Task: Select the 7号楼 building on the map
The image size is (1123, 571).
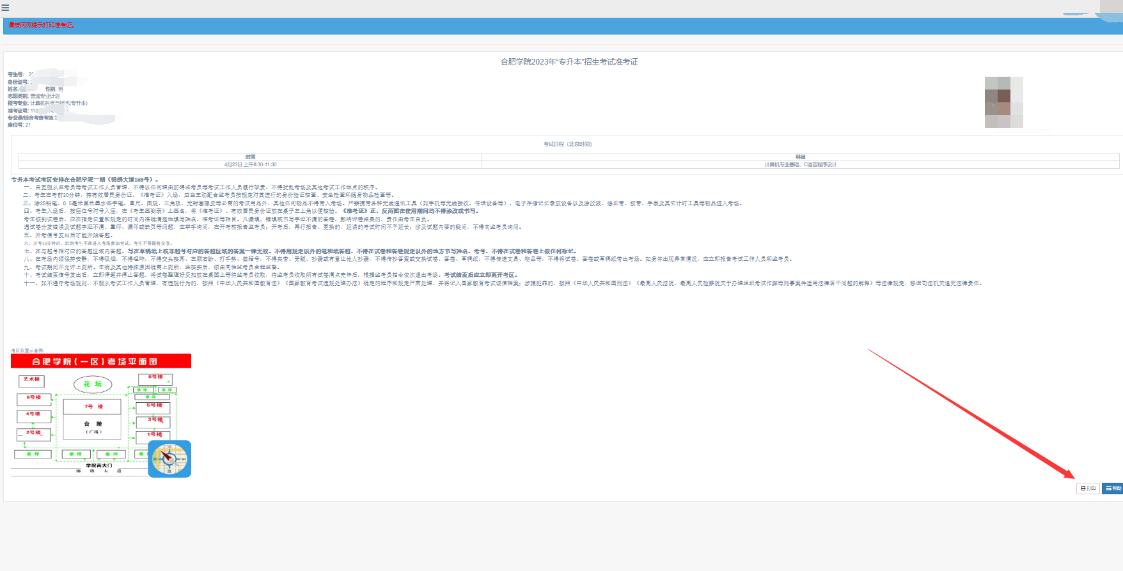Action: pos(92,407)
